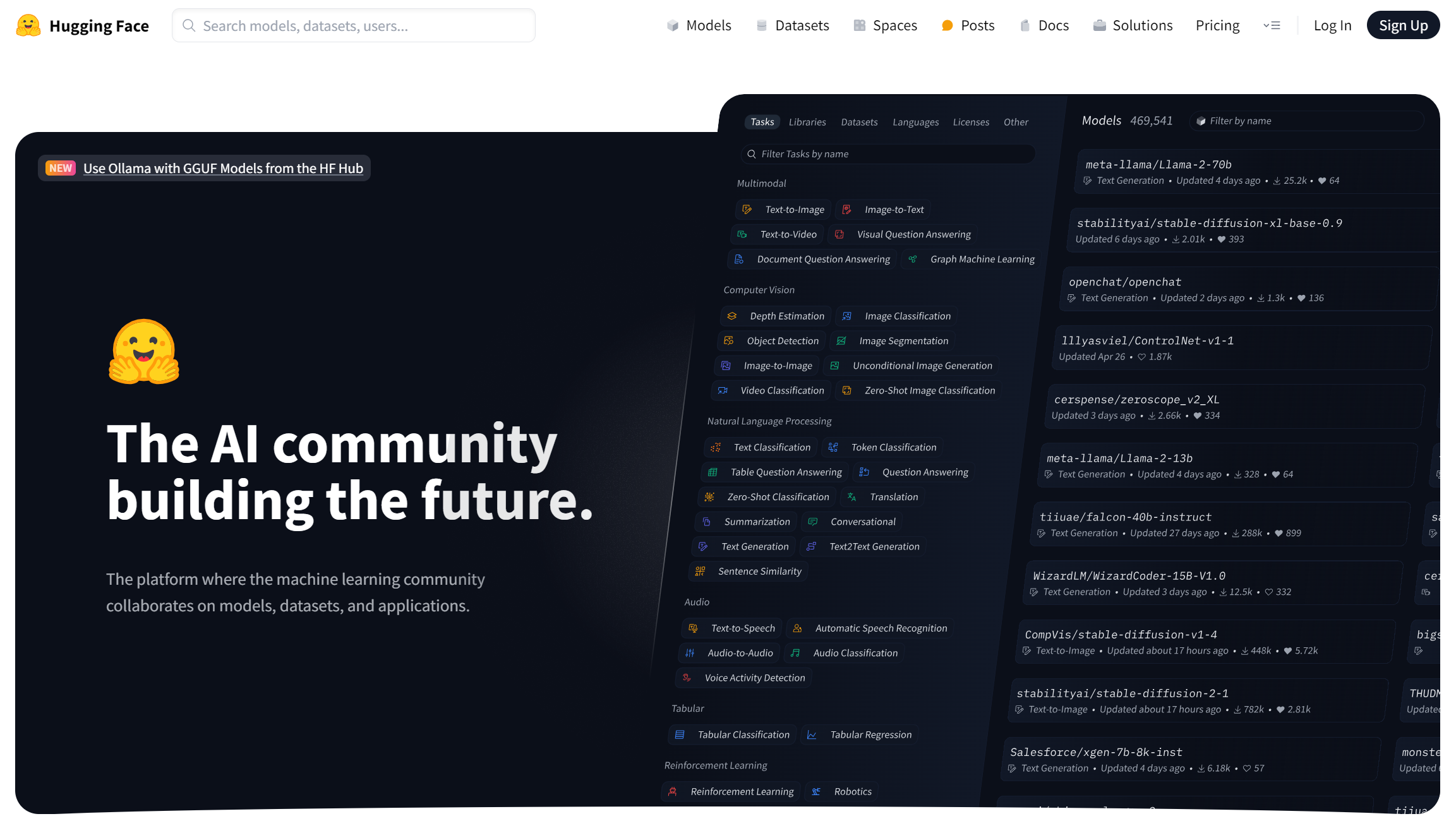Click the Text-to-Video task icon
The image size is (1456, 821).
(742, 234)
